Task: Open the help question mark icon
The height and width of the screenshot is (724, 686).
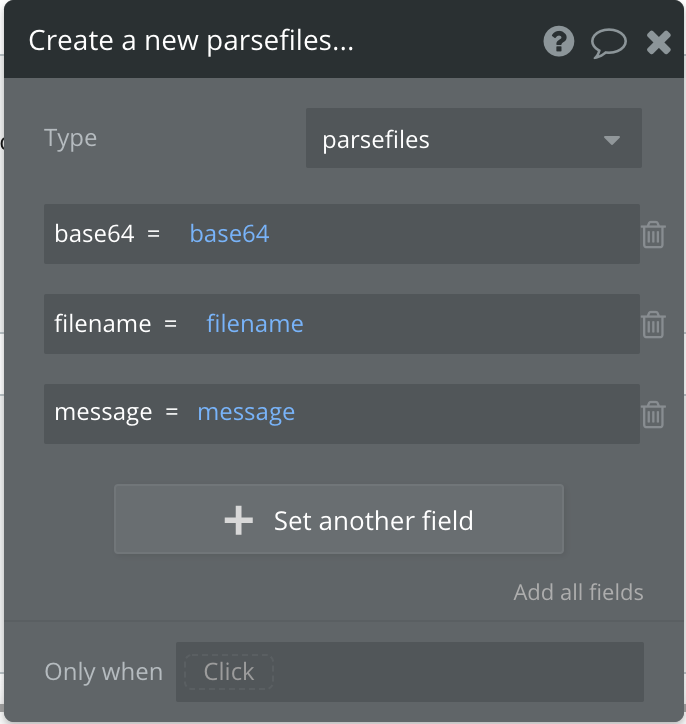Action: (559, 42)
